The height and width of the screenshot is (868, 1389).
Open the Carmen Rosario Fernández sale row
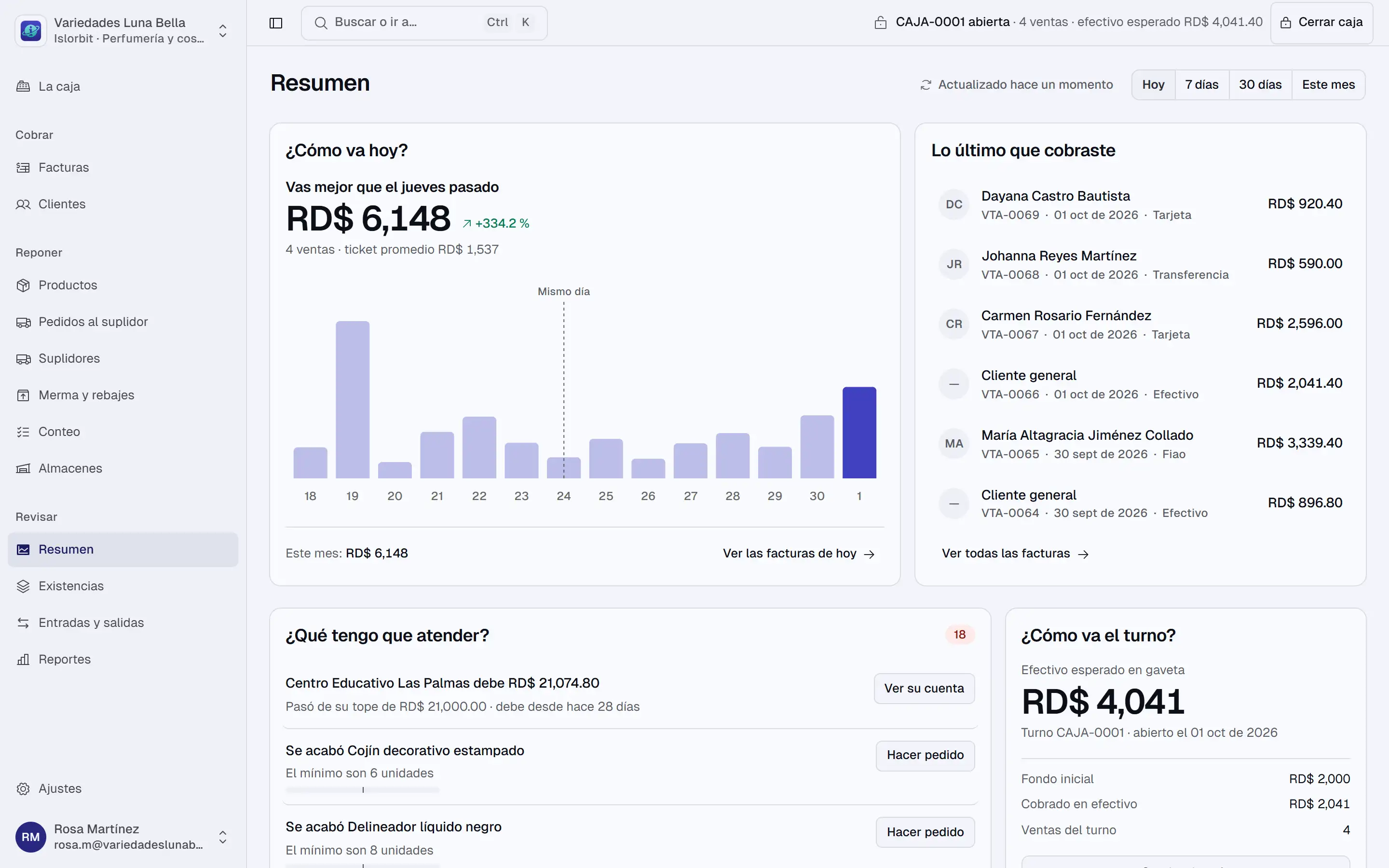[1140, 324]
